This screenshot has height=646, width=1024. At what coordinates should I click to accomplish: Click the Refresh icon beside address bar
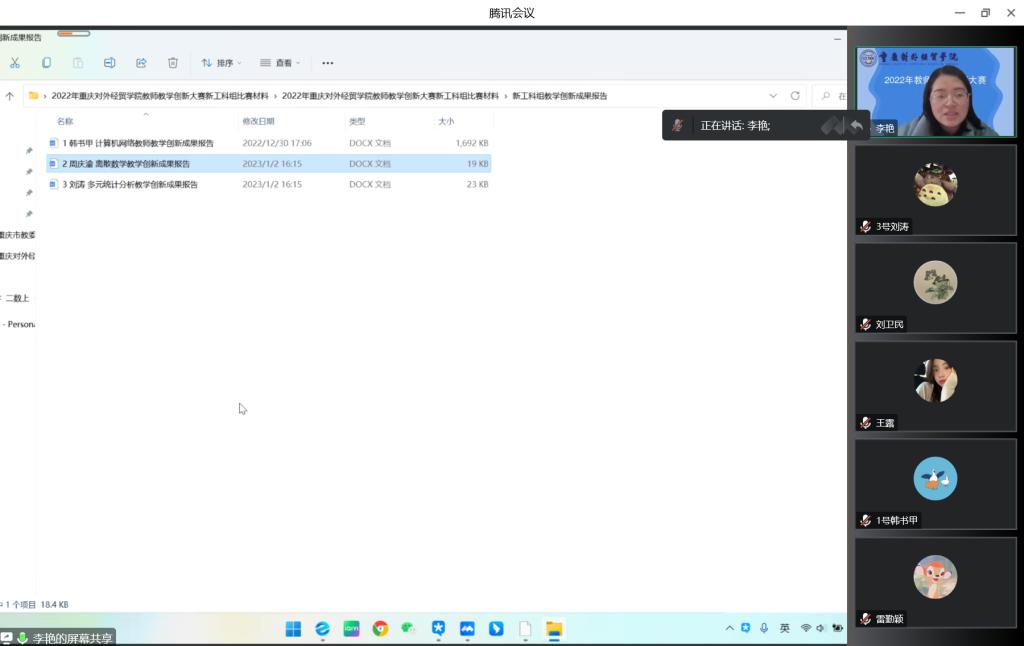(x=795, y=96)
